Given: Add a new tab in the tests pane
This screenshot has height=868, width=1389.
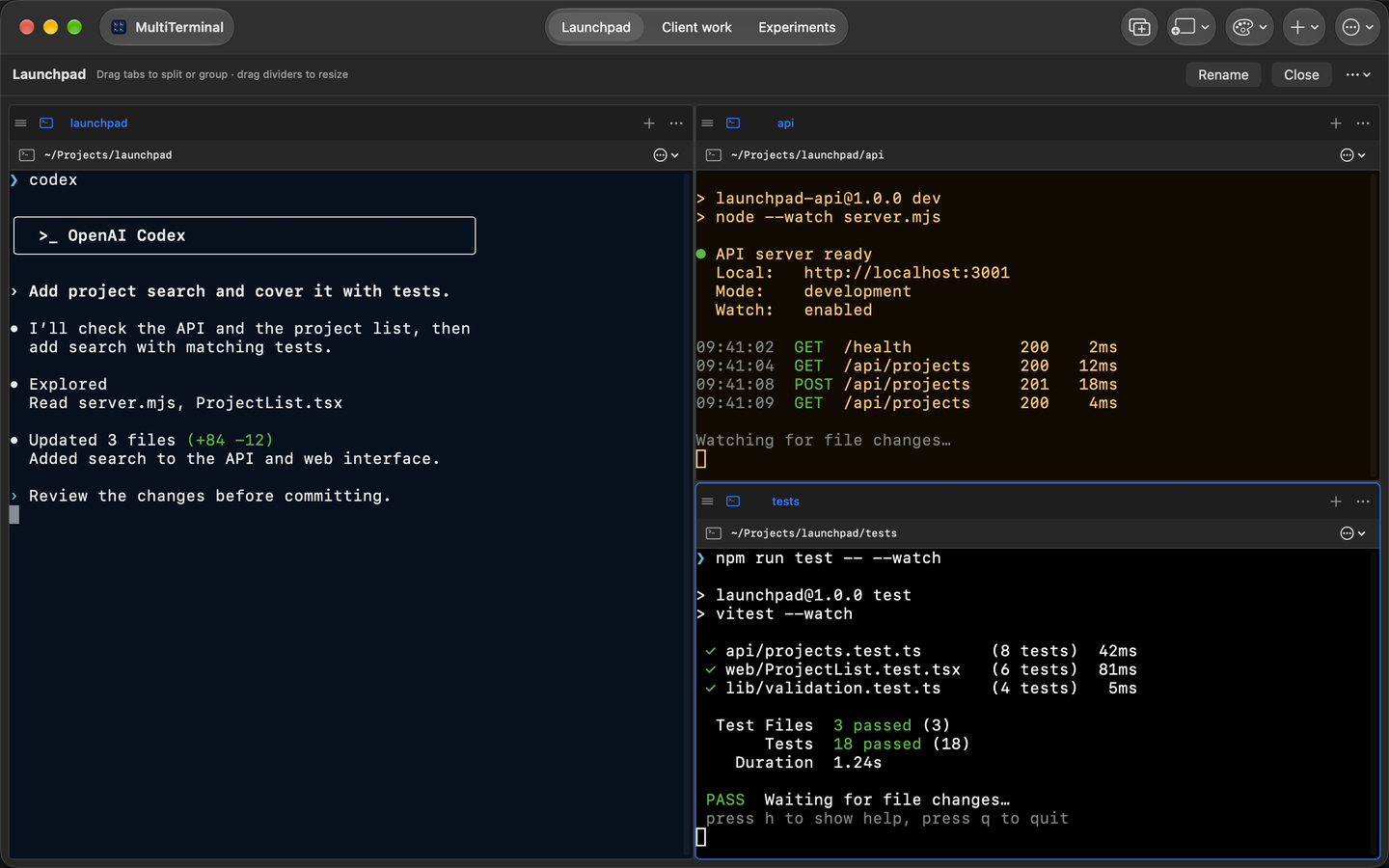Looking at the screenshot, I should coord(1336,502).
